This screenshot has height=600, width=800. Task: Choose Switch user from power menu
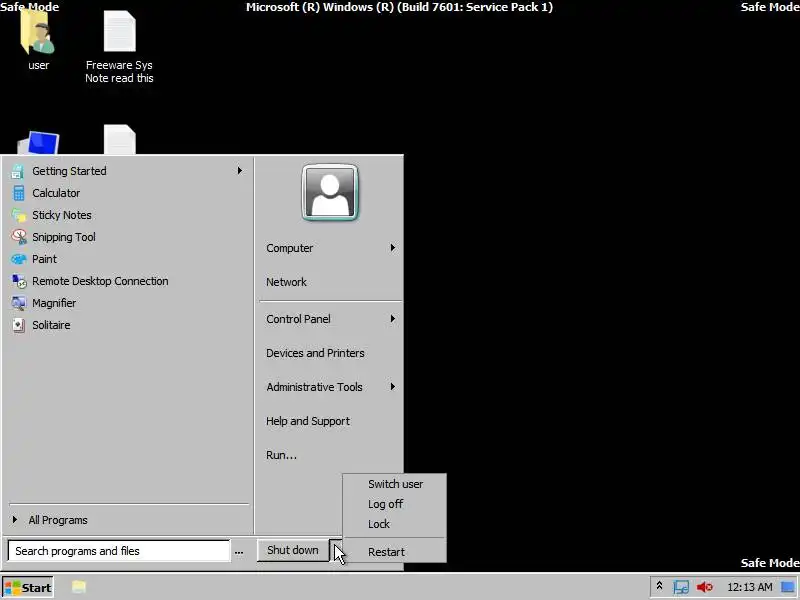click(395, 484)
